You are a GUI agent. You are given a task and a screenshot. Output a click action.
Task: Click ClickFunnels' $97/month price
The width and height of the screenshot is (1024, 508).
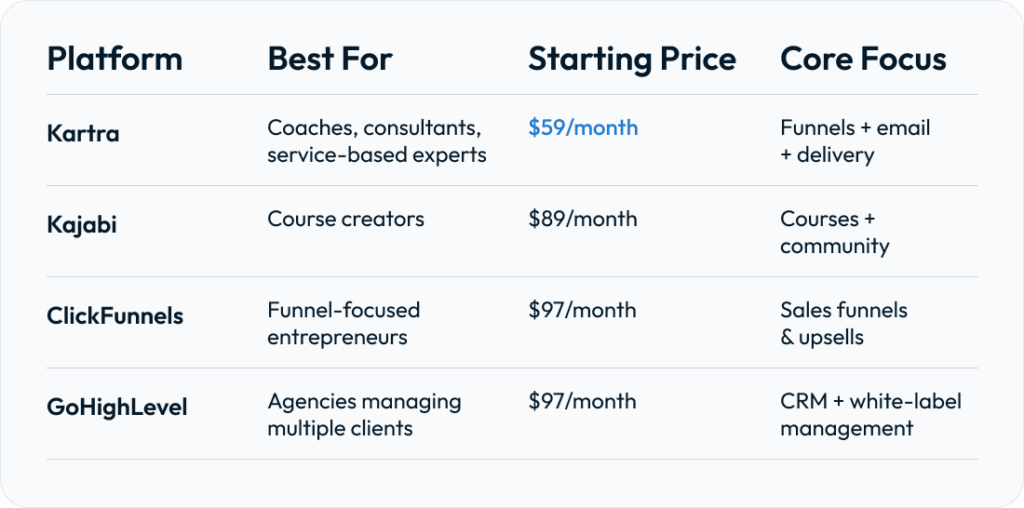[583, 310]
